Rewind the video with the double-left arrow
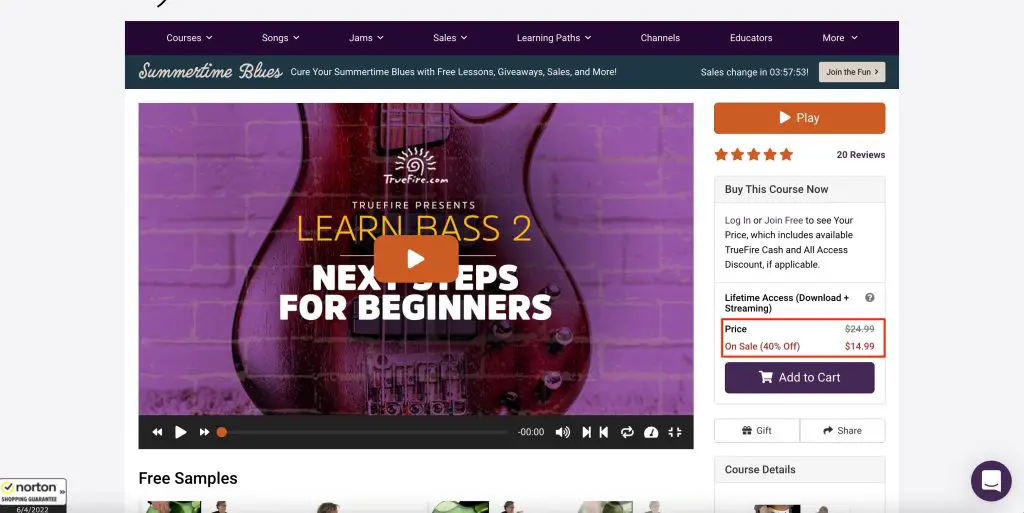The height and width of the screenshot is (513, 1024). coord(157,432)
